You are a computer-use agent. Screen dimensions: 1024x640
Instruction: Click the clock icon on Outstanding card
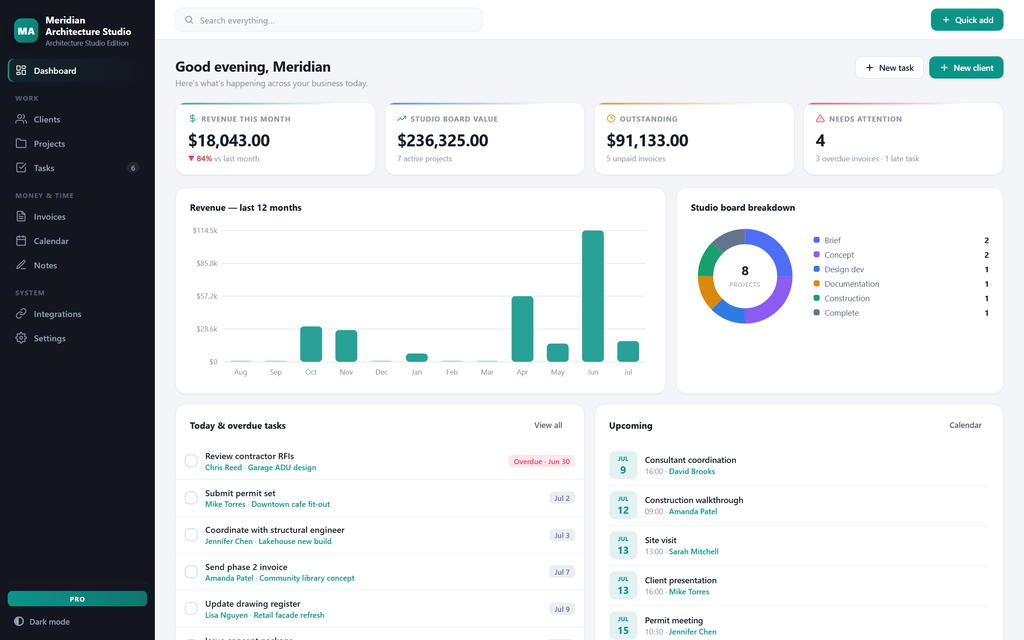[x=611, y=119]
